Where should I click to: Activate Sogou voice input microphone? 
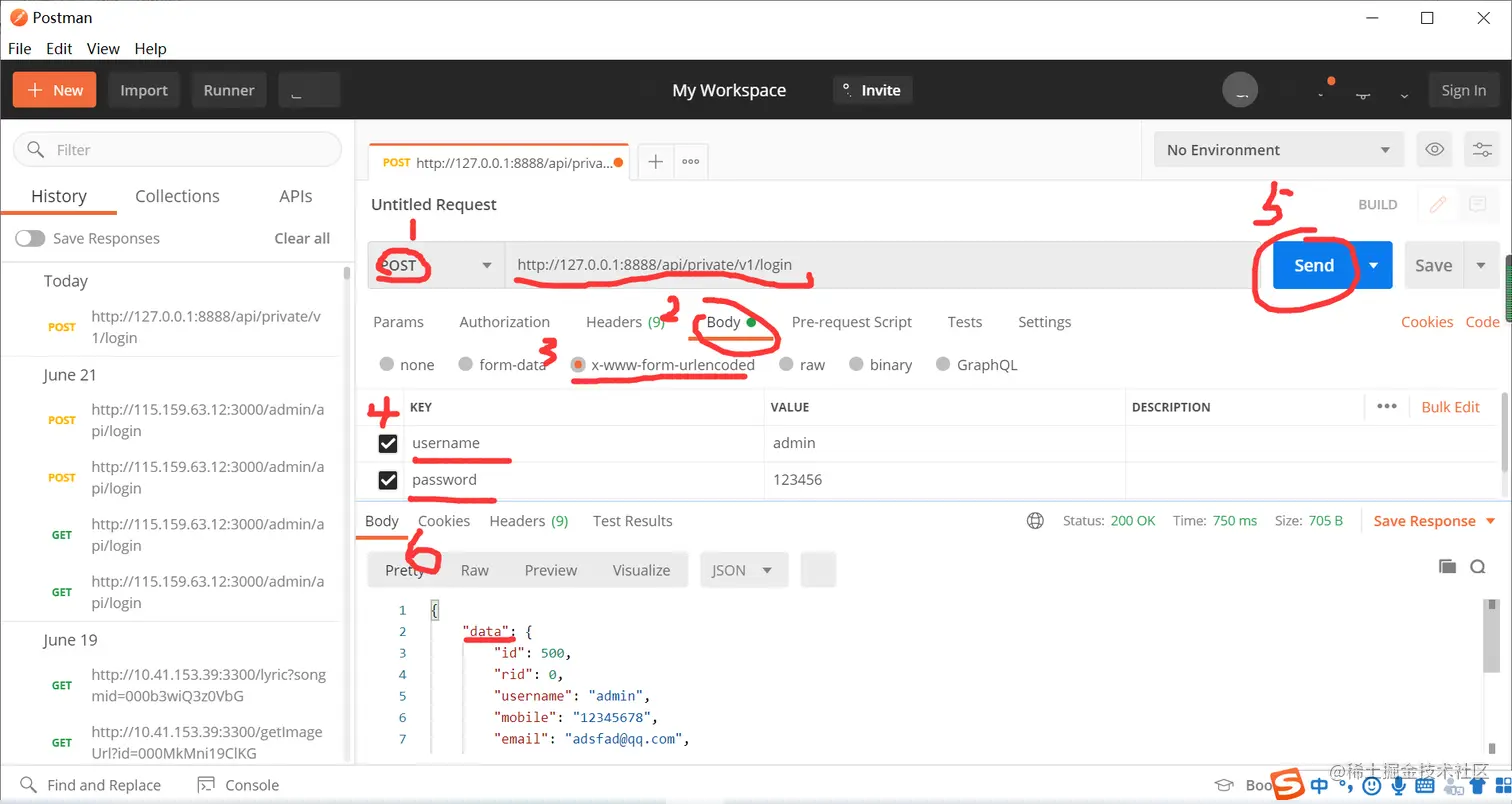[x=1397, y=785]
